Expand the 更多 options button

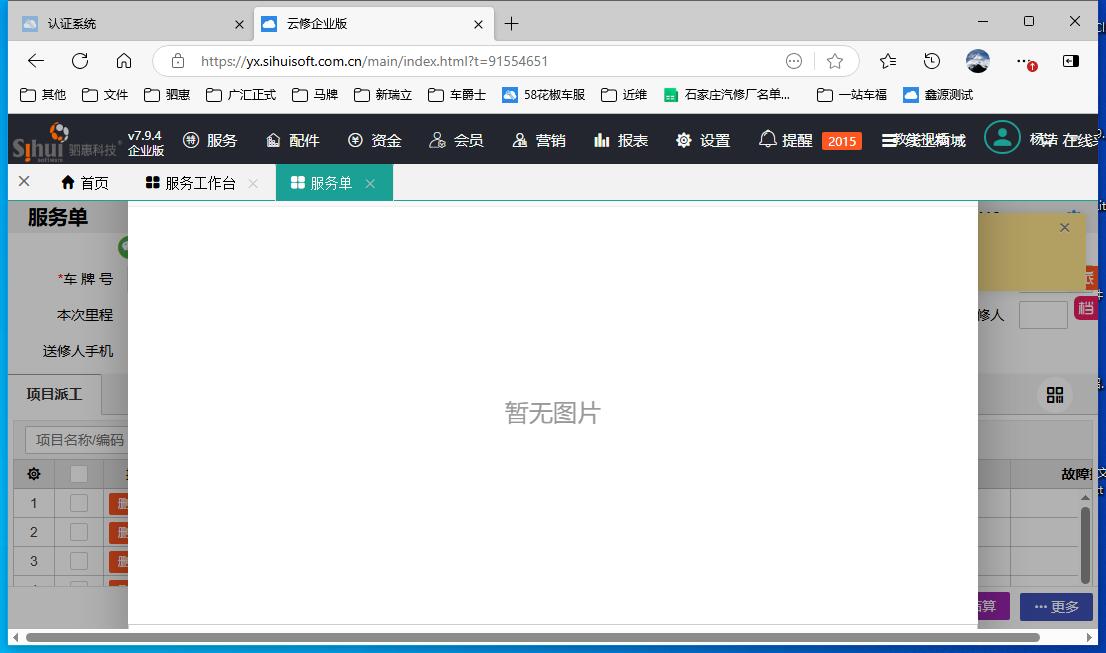pos(1056,606)
